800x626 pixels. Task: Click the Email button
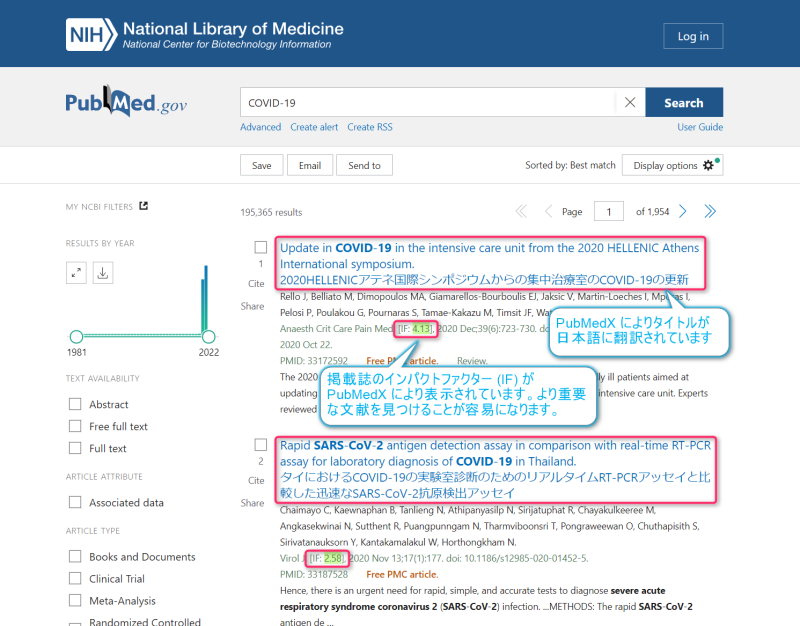(x=310, y=165)
